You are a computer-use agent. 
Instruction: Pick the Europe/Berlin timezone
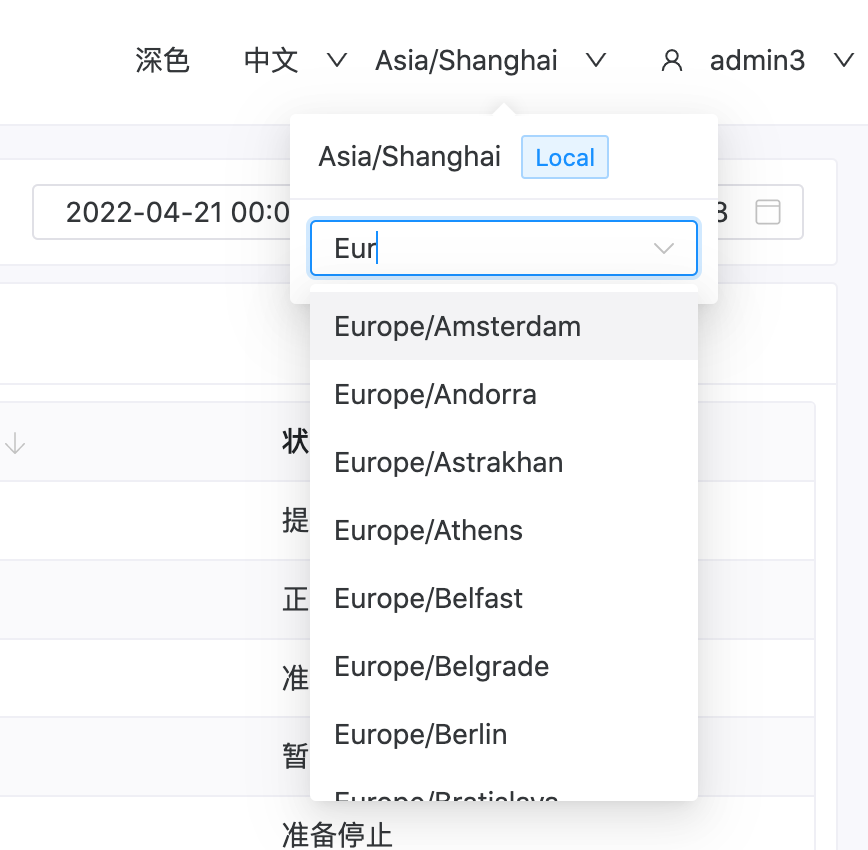pos(420,735)
